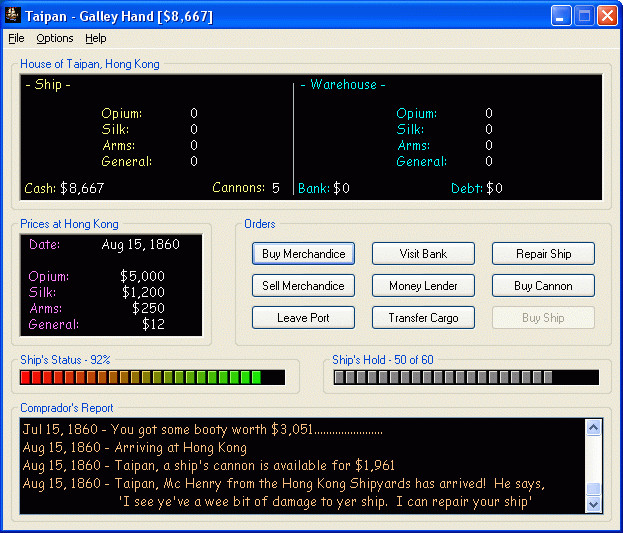Click scroll up arrow in Comprador's Report
This screenshot has width=623, height=533.
click(x=594, y=428)
